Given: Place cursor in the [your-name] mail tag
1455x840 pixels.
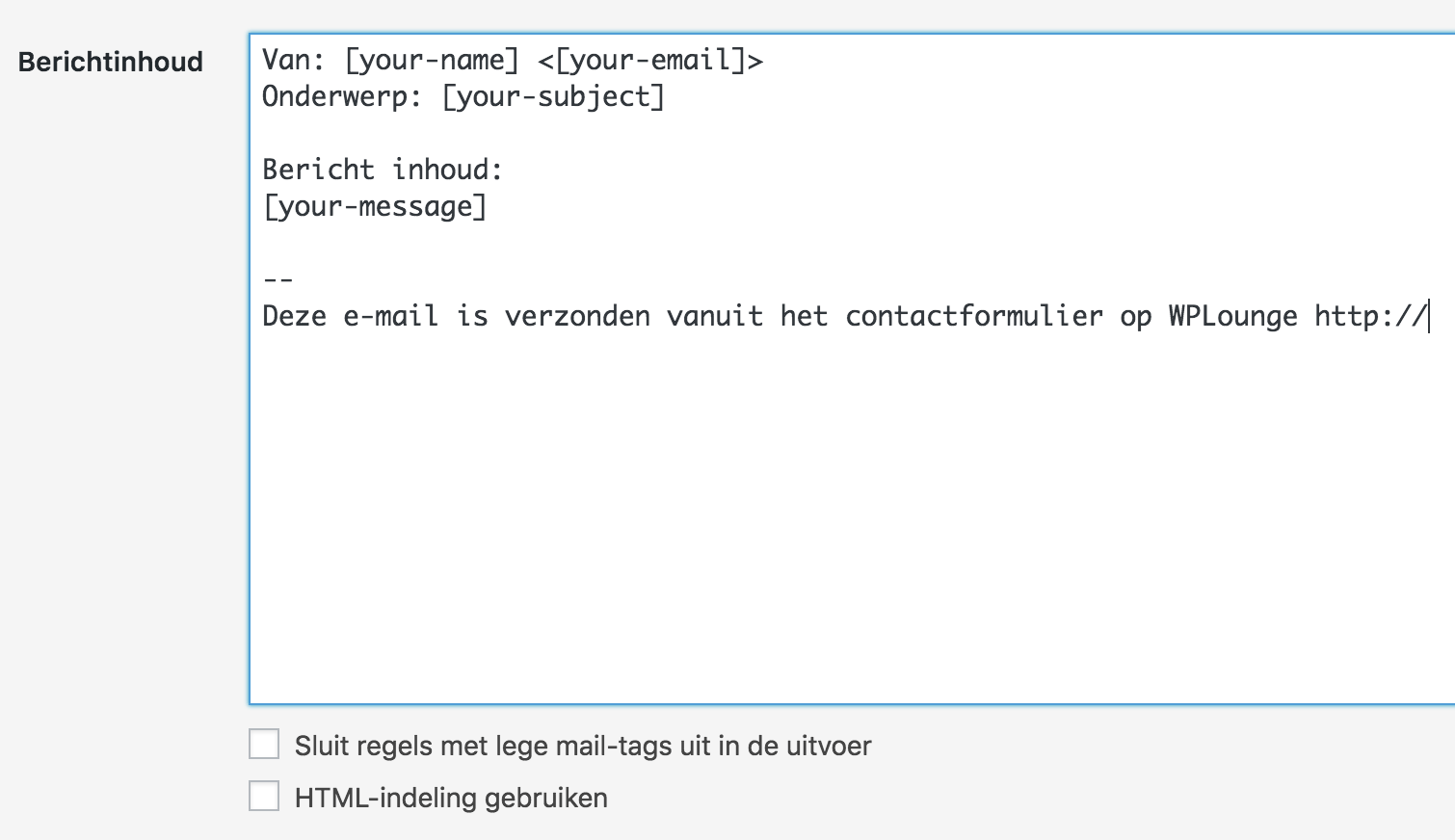Looking at the screenshot, I should pos(432,61).
